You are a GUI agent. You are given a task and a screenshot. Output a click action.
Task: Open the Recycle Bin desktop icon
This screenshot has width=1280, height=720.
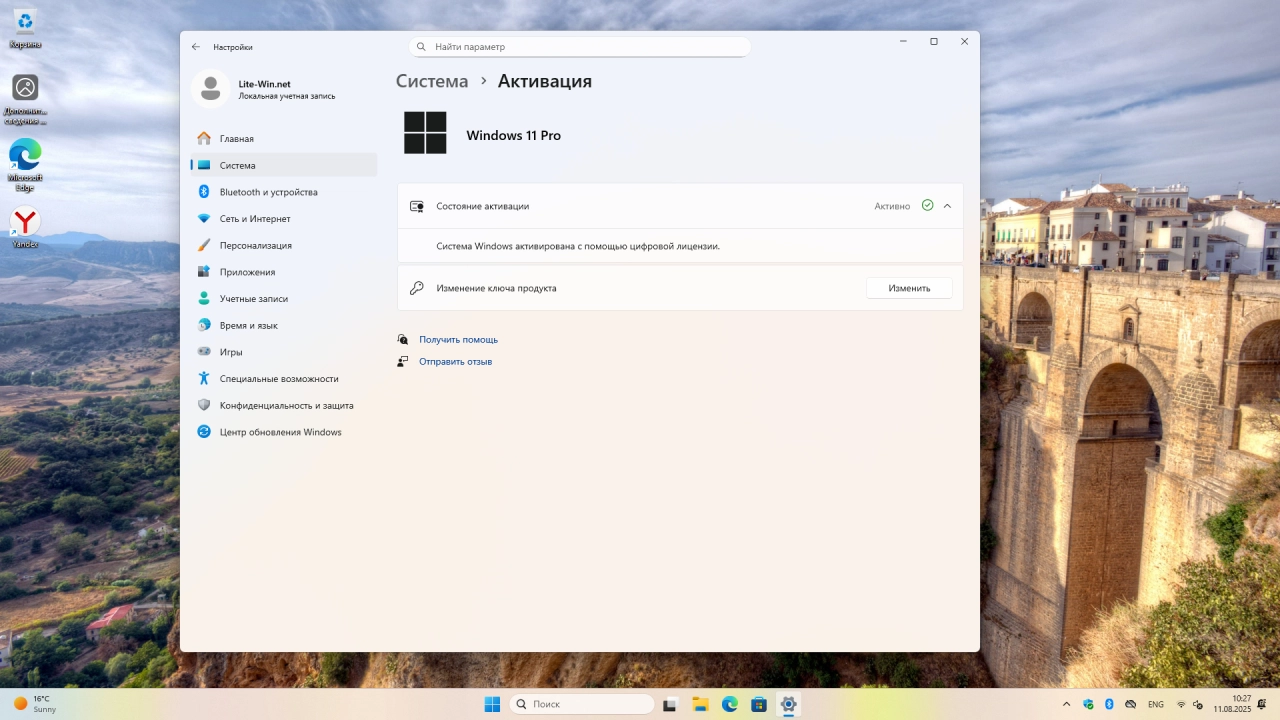tap(25, 29)
